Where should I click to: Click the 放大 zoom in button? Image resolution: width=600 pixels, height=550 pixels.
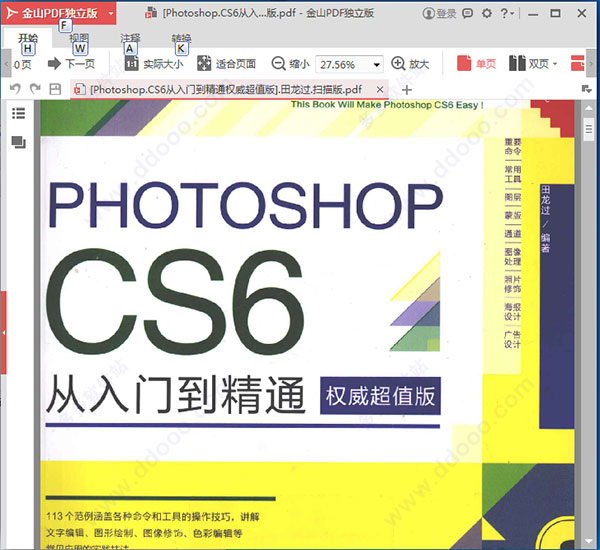410,64
